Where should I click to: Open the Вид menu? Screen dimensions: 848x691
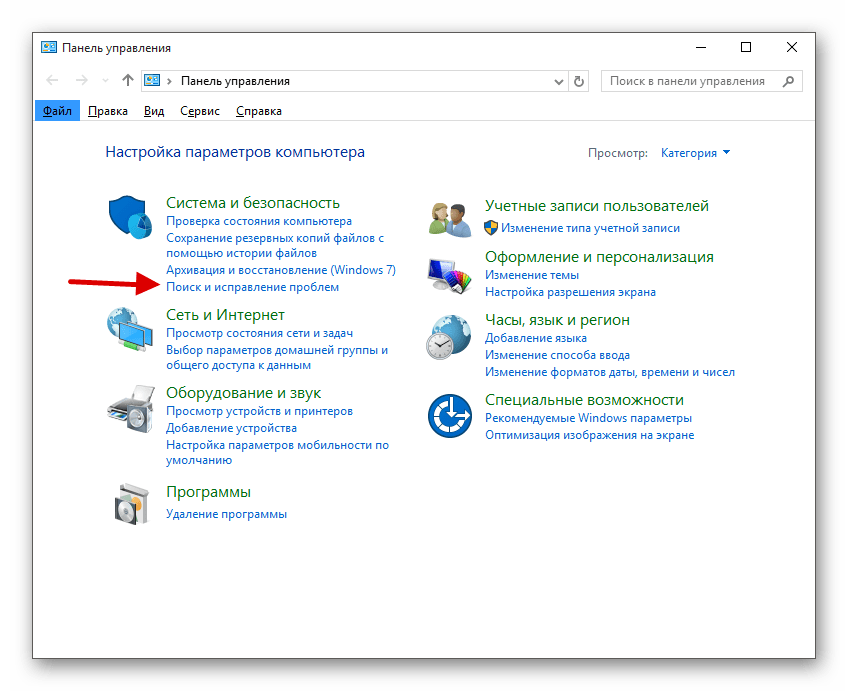point(153,111)
